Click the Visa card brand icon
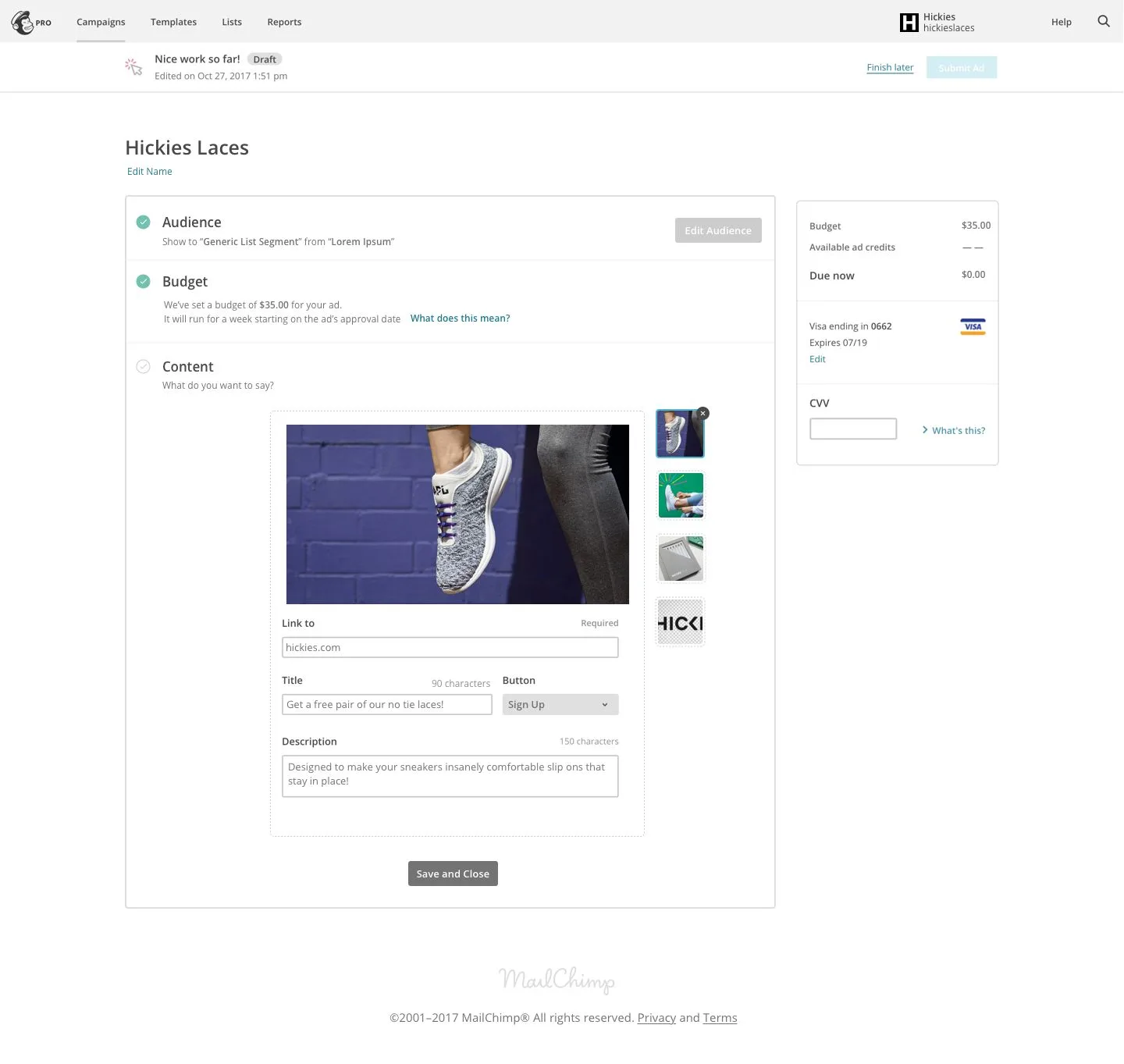This screenshot has width=1124, height=1064. (973, 326)
